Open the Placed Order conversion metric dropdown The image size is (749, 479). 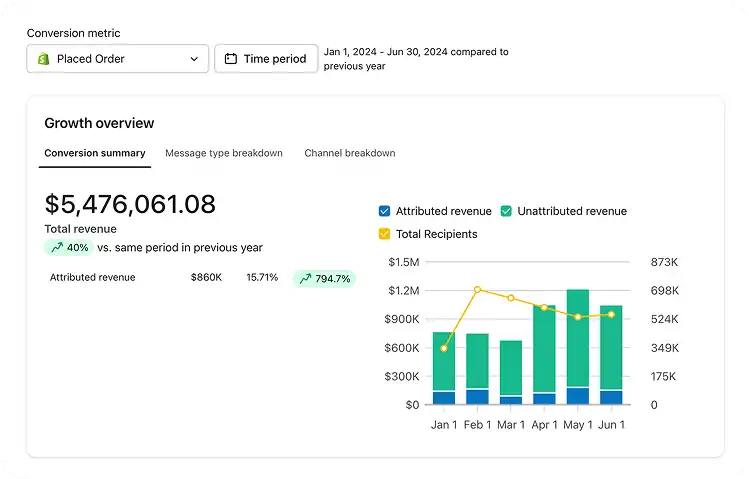click(117, 59)
